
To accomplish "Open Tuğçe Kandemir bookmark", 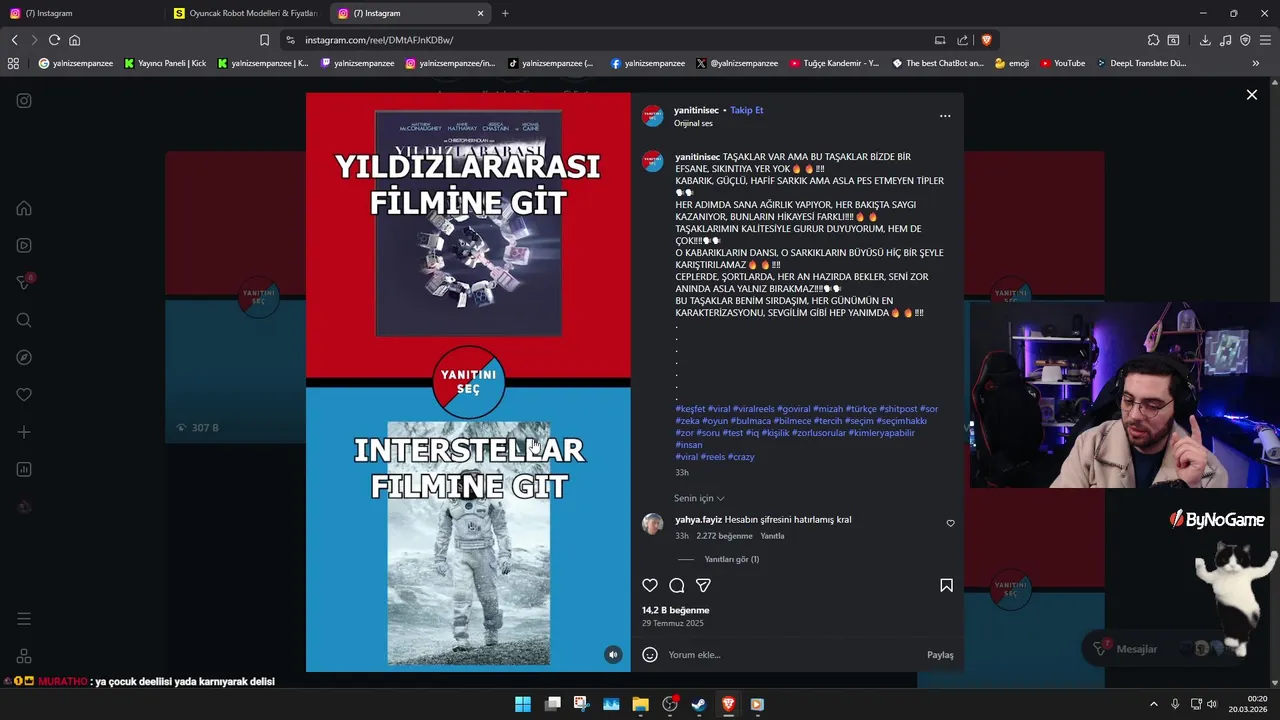I will point(834,63).
